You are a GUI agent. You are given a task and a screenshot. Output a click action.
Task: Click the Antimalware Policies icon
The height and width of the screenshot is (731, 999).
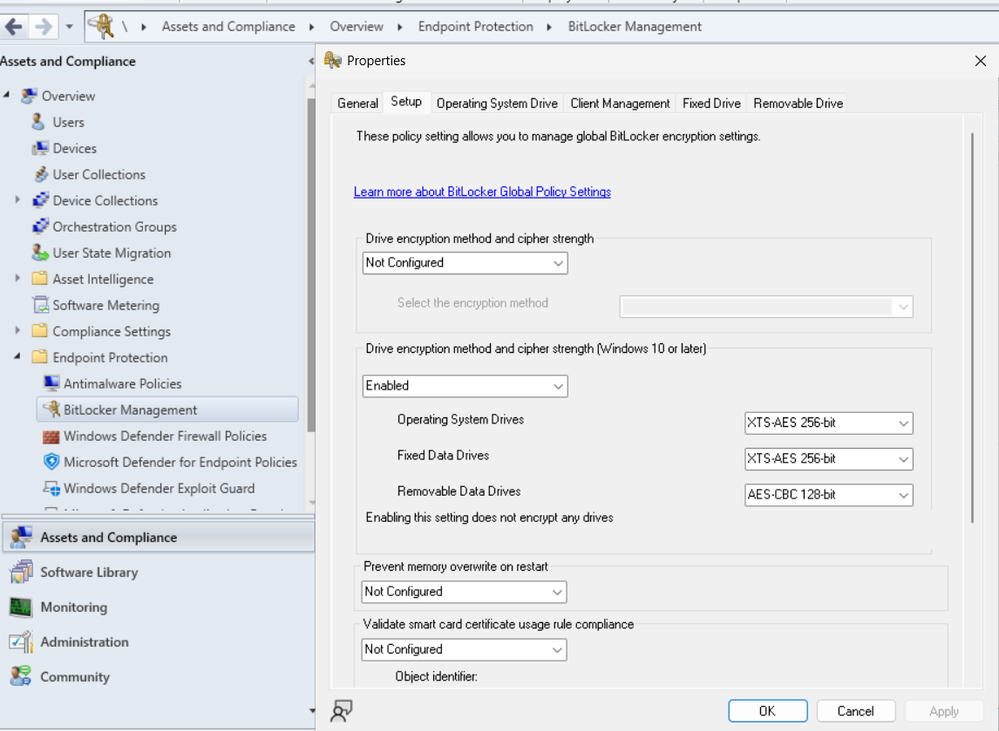pyautogui.click(x=52, y=383)
